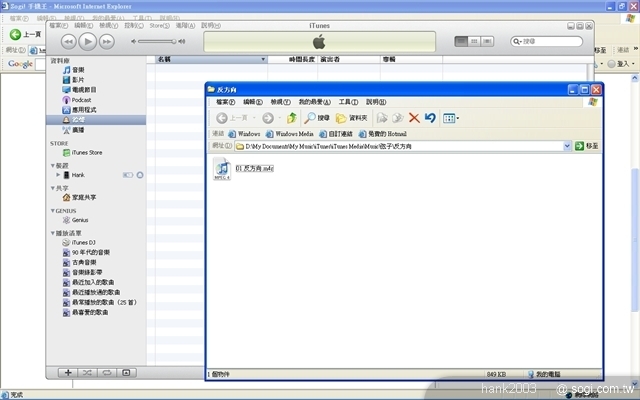Click the Explorer delete (red X) icon
Viewport: 640px width, 400px height.
(x=413, y=118)
